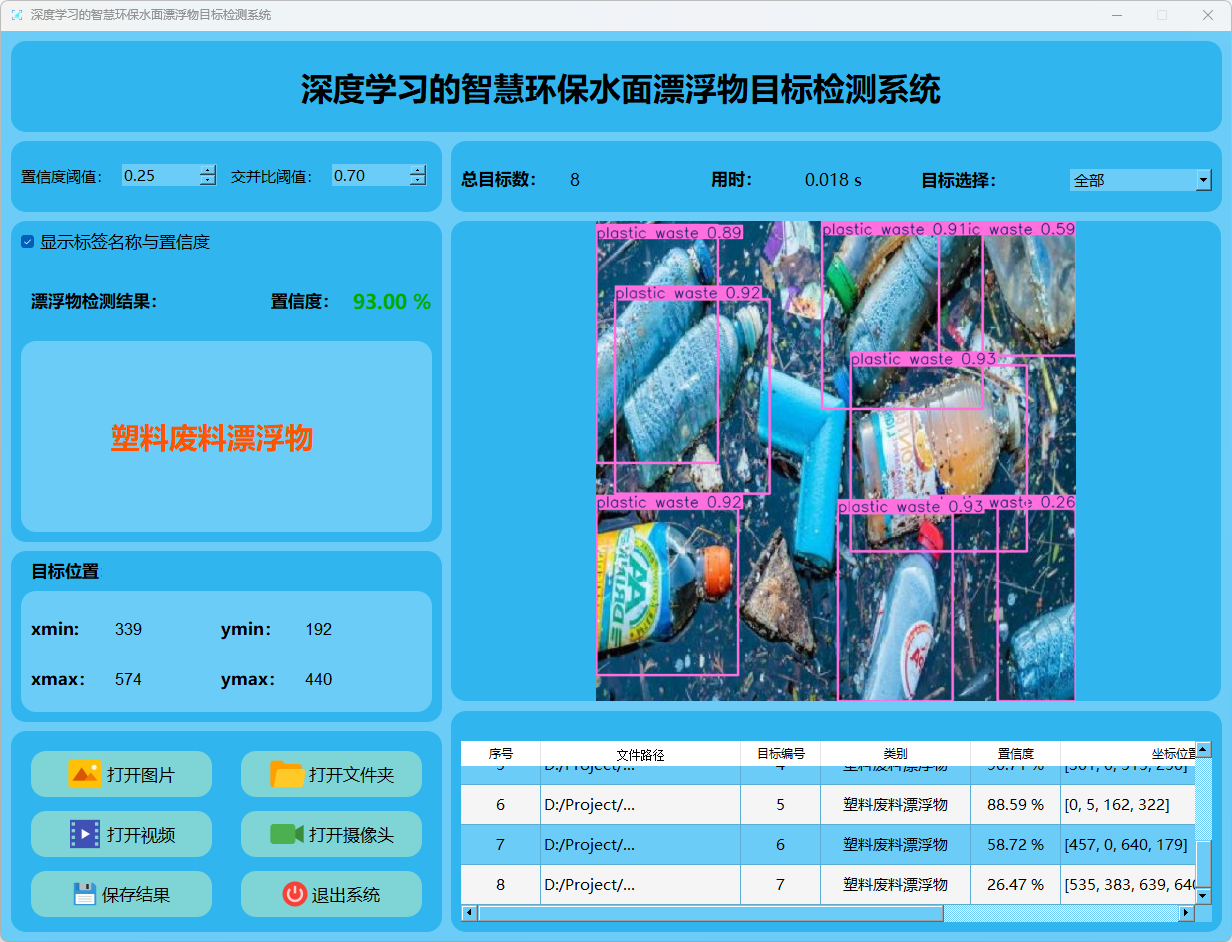Select the 类别 column header in results table

pyautogui.click(x=895, y=754)
